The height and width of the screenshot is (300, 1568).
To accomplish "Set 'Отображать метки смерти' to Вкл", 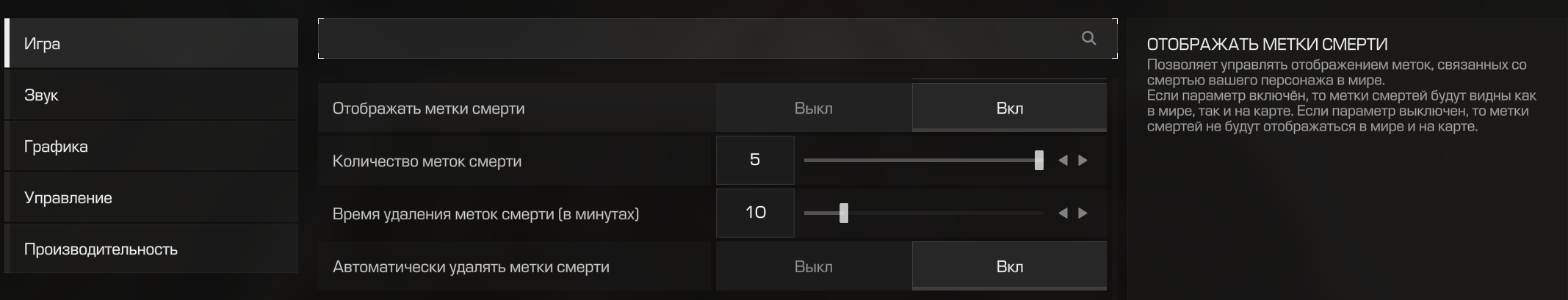I will [1009, 108].
